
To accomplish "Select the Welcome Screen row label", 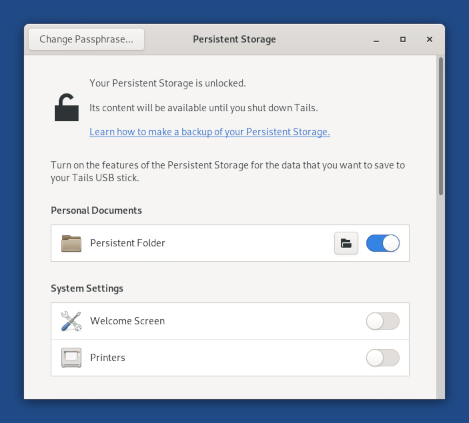I will [127, 321].
